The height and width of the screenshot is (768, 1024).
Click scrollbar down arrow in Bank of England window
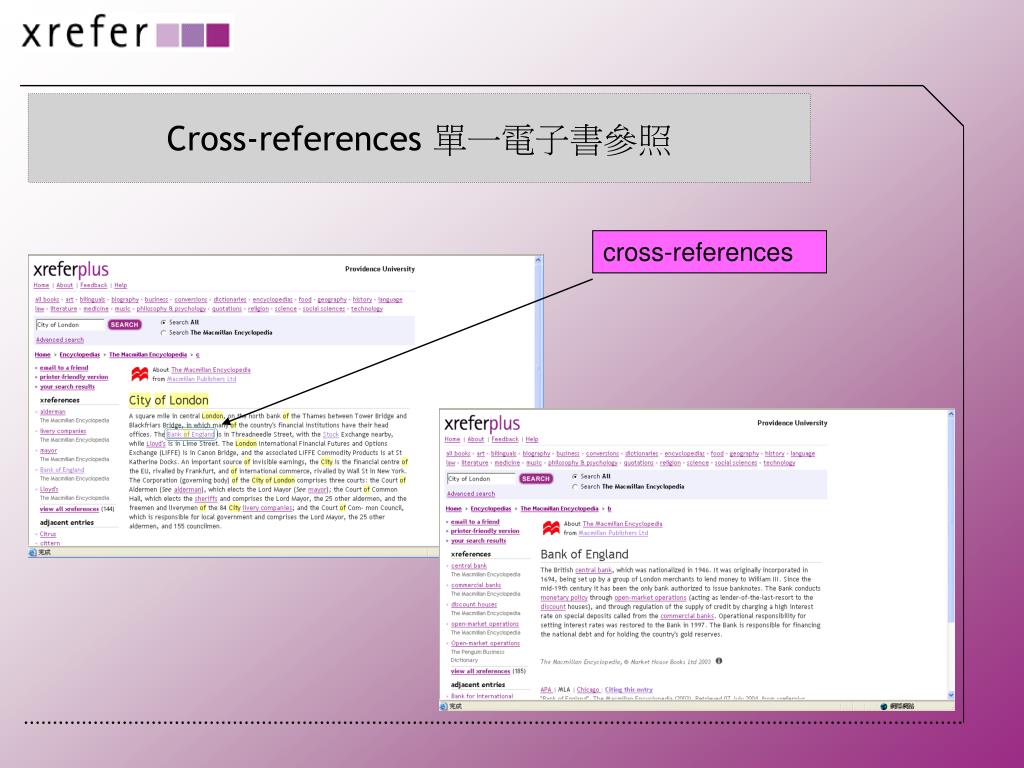click(951, 696)
